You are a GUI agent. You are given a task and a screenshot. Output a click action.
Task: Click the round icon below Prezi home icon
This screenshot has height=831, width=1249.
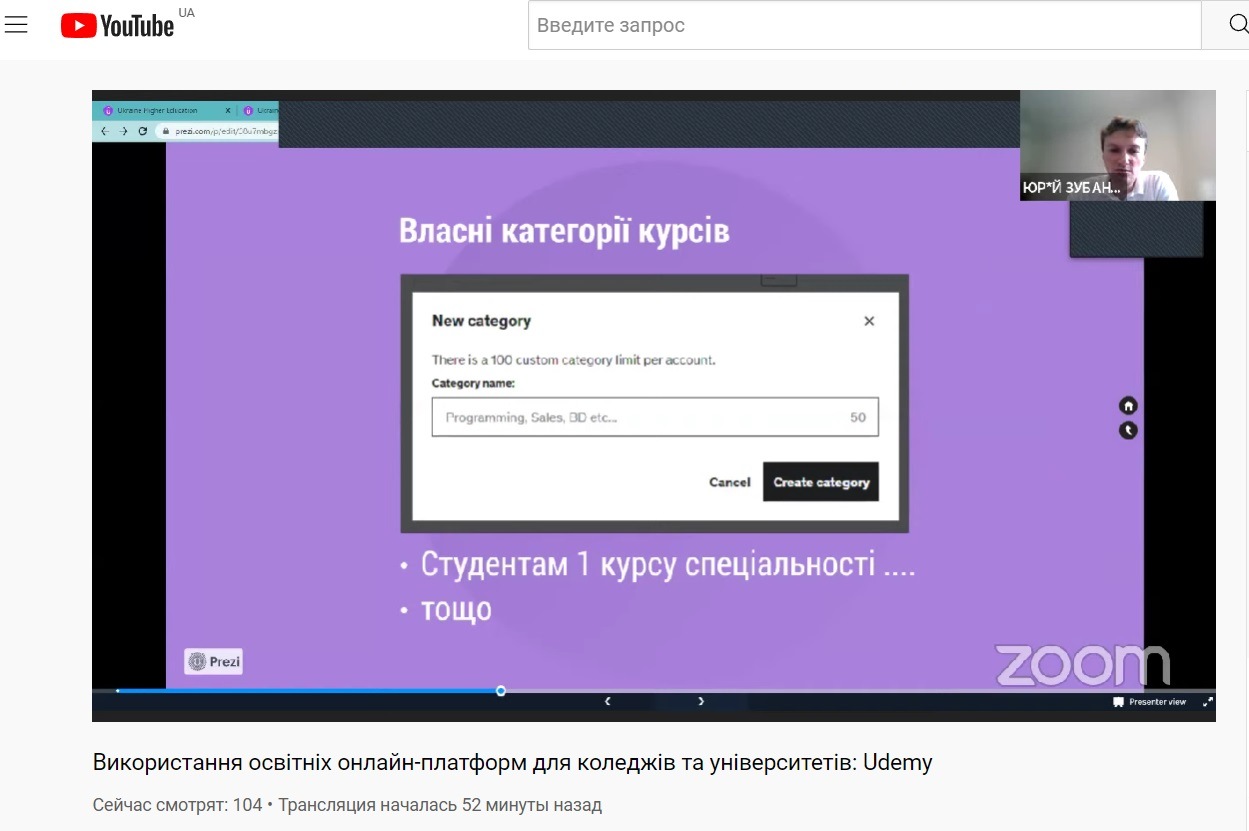pyautogui.click(x=1128, y=431)
